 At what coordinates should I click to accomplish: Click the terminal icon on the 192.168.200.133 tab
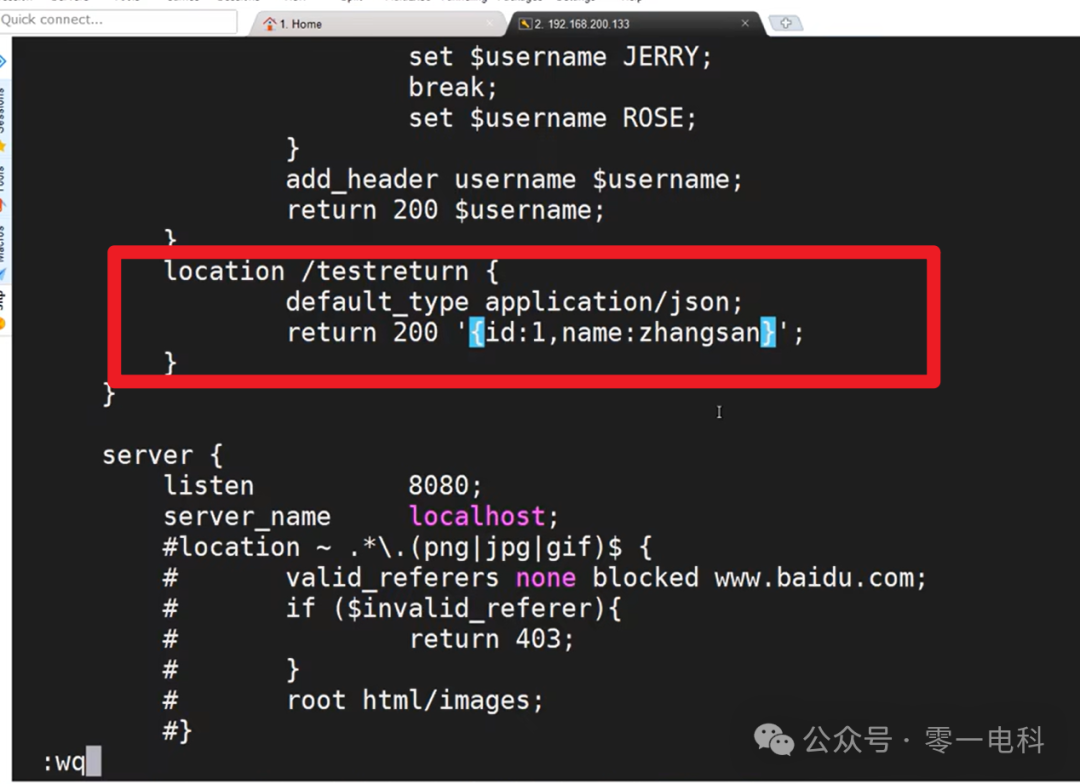(527, 22)
